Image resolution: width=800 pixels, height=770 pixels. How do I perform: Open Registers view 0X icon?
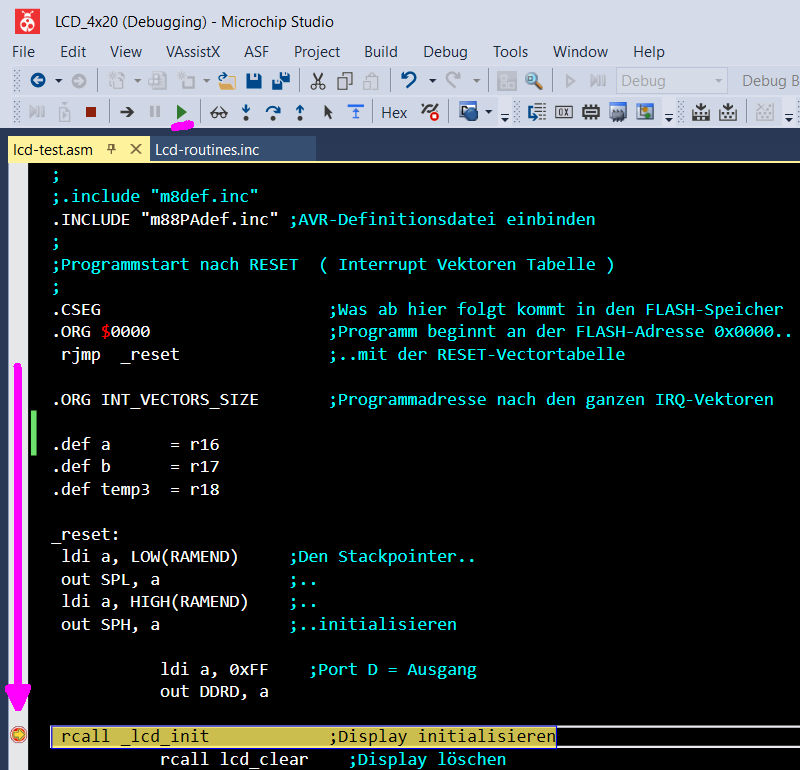[x=564, y=112]
